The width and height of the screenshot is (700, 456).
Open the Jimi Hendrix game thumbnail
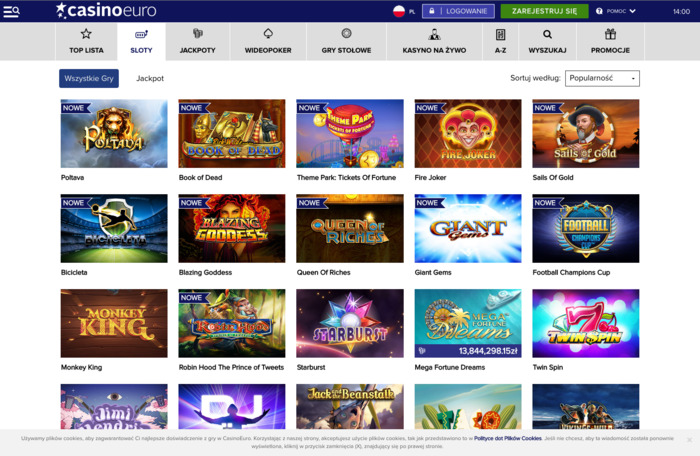pos(114,406)
